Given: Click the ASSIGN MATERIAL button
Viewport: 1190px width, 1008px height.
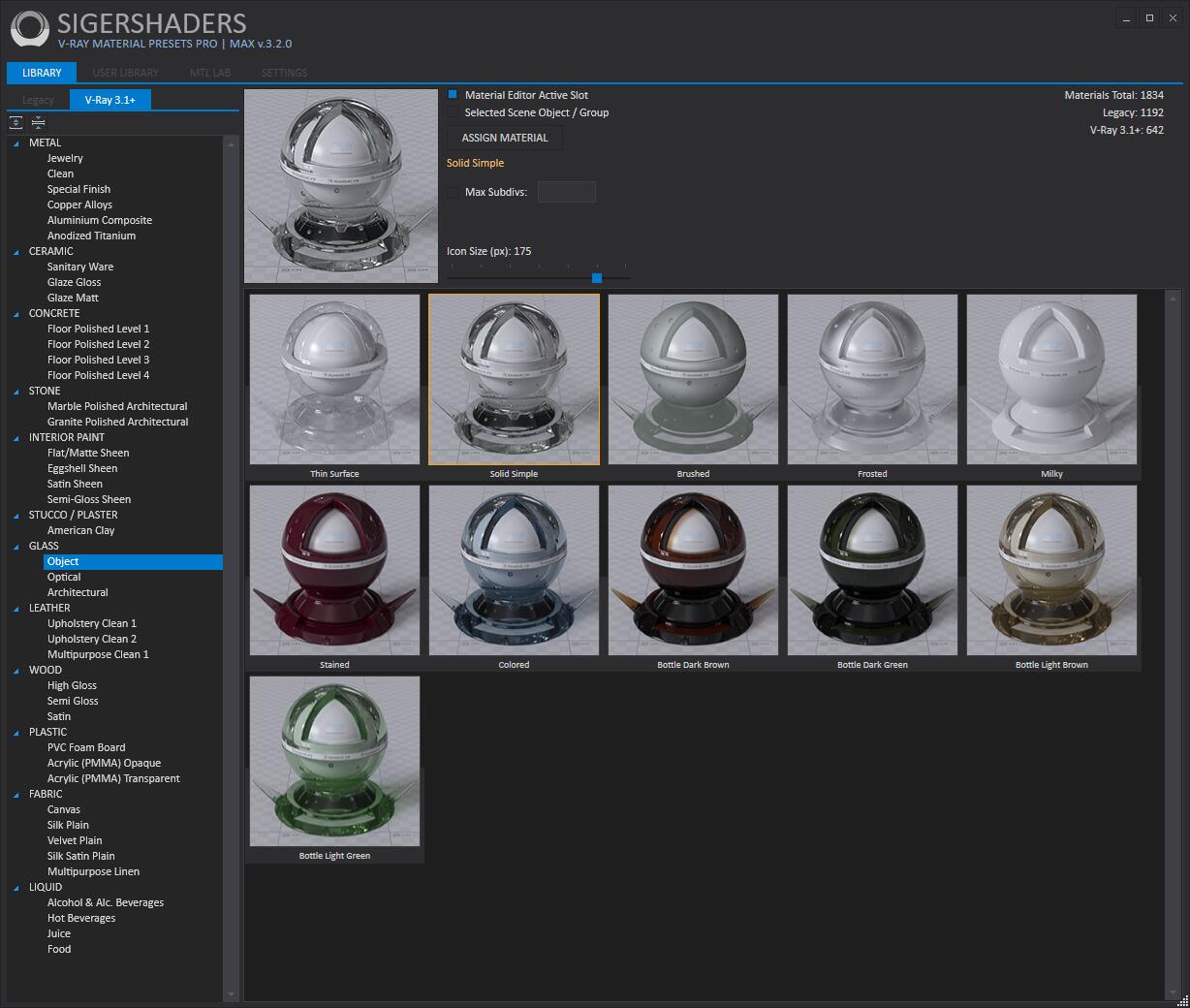Looking at the screenshot, I should click(505, 138).
